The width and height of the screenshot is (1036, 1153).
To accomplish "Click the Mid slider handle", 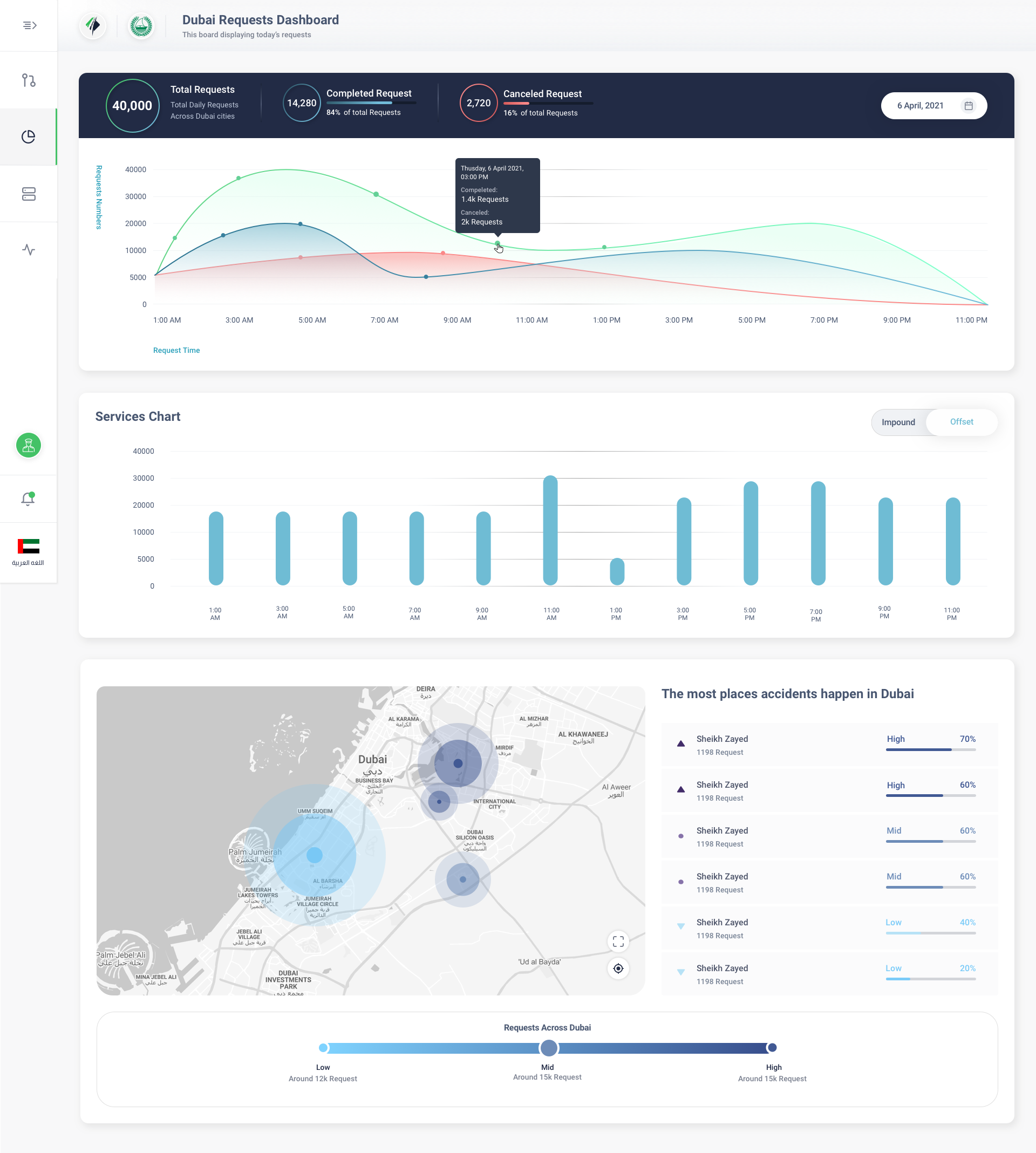I will [549, 1048].
